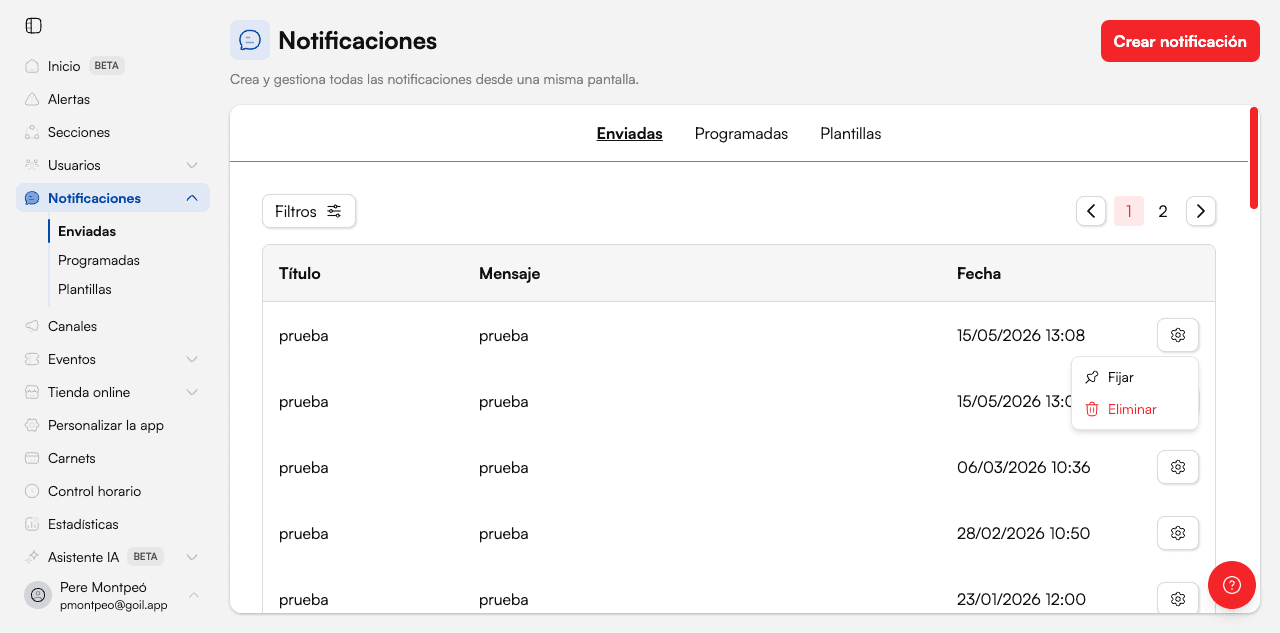
Task: Toggle the sidebar collapse icon
Action: tap(34, 25)
